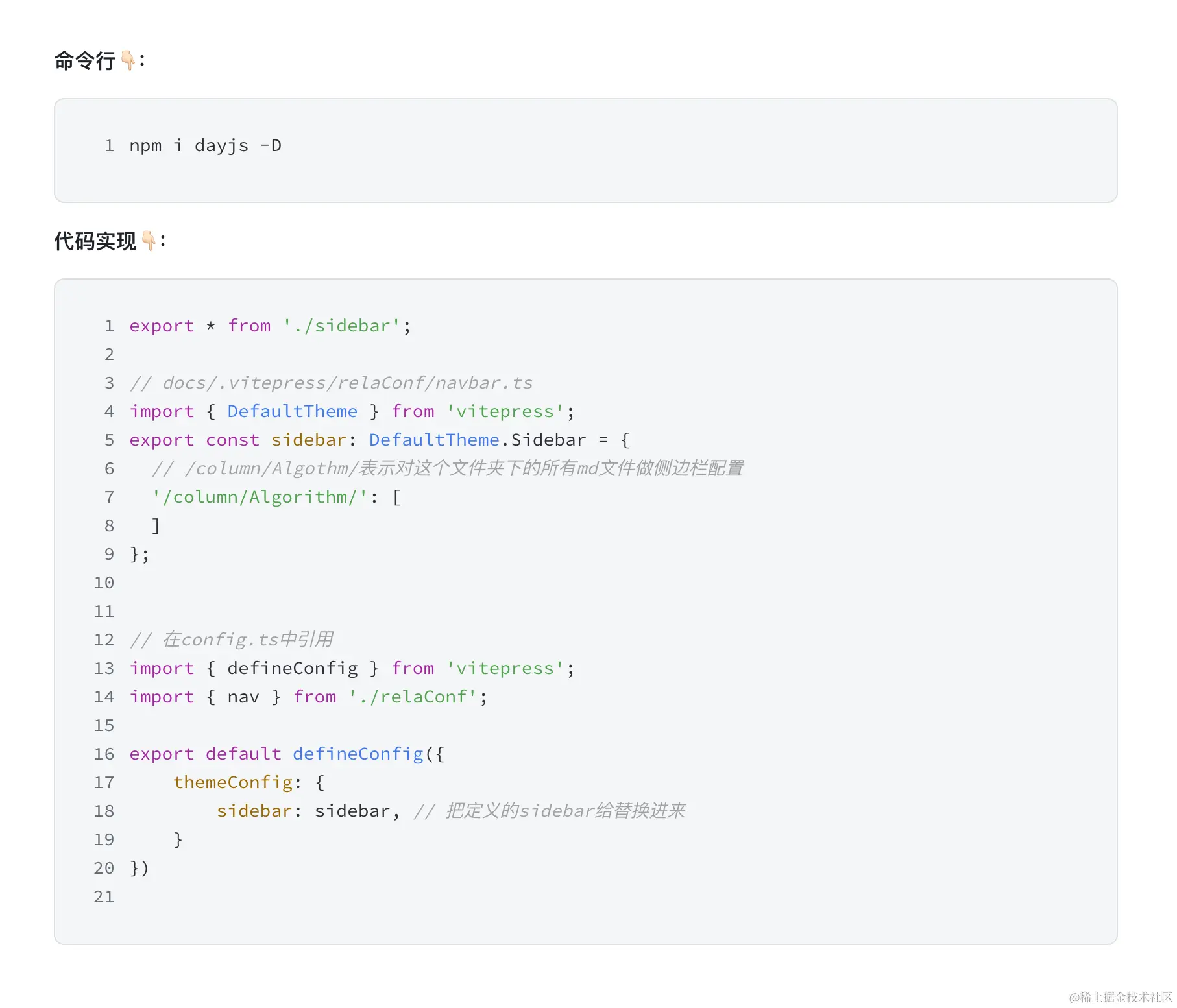This screenshot has width=1177, height=1008.
Task: Click the line importing defineConfig from 'vitepress'
Action: [x=352, y=668]
